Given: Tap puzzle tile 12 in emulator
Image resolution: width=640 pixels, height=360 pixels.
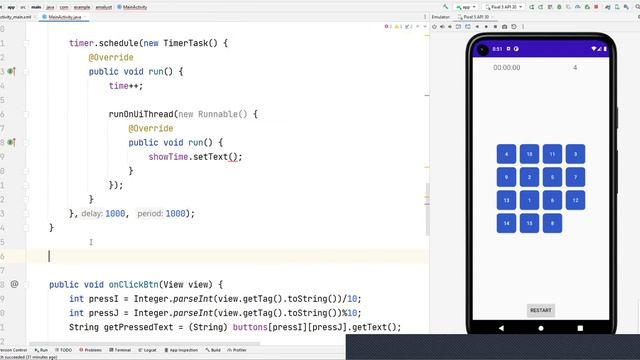Looking at the screenshot, I should pos(575,200).
